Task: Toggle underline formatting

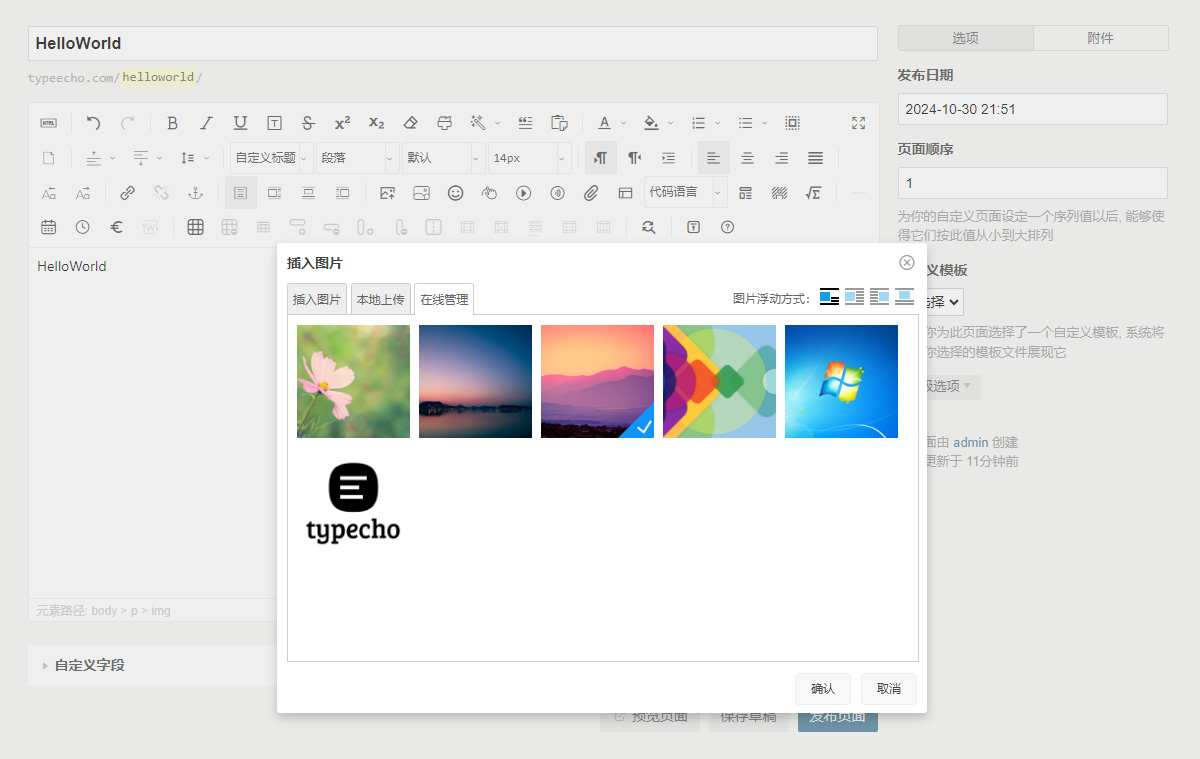Action: point(240,123)
